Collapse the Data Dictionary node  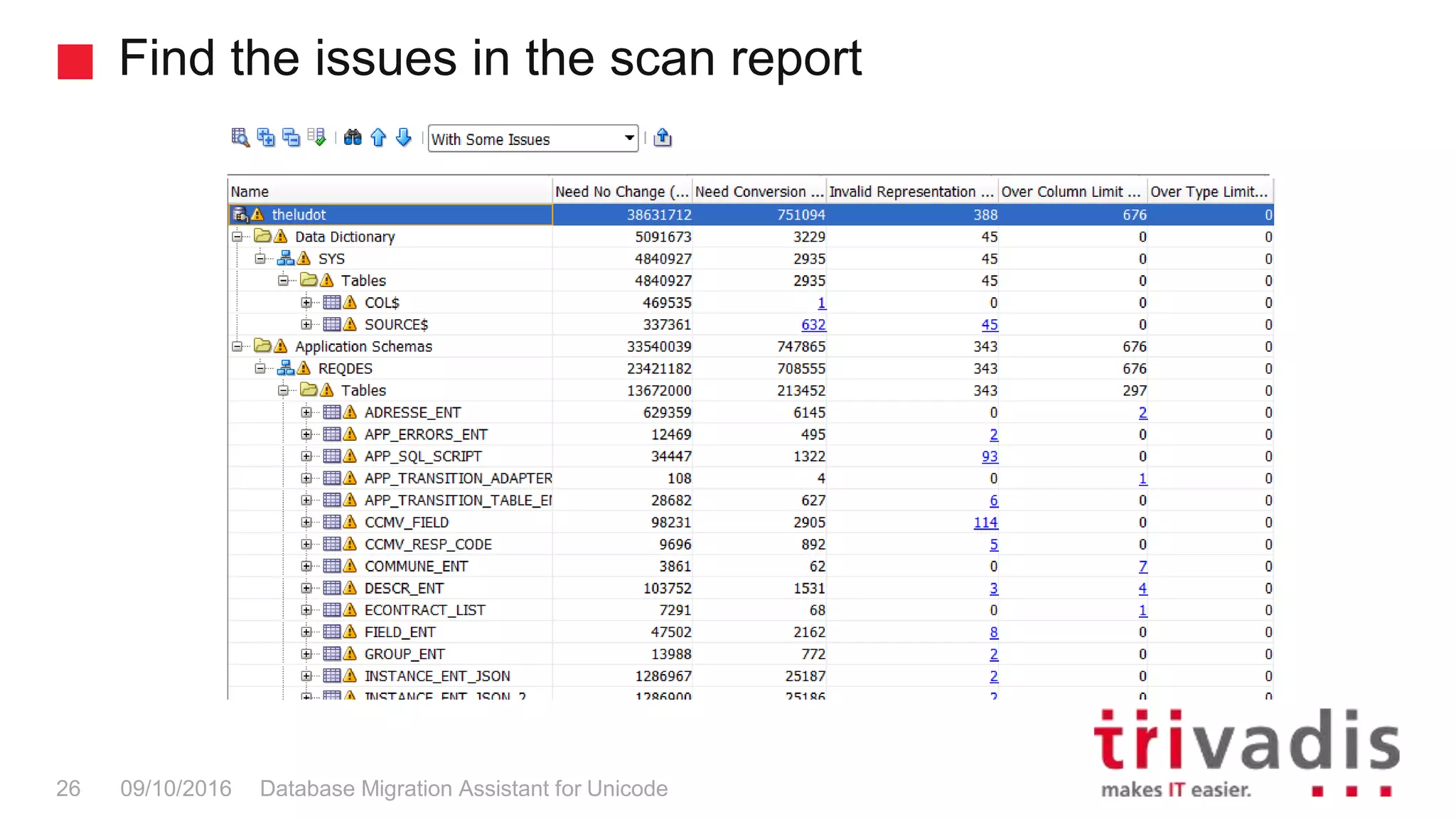pos(237,236)
